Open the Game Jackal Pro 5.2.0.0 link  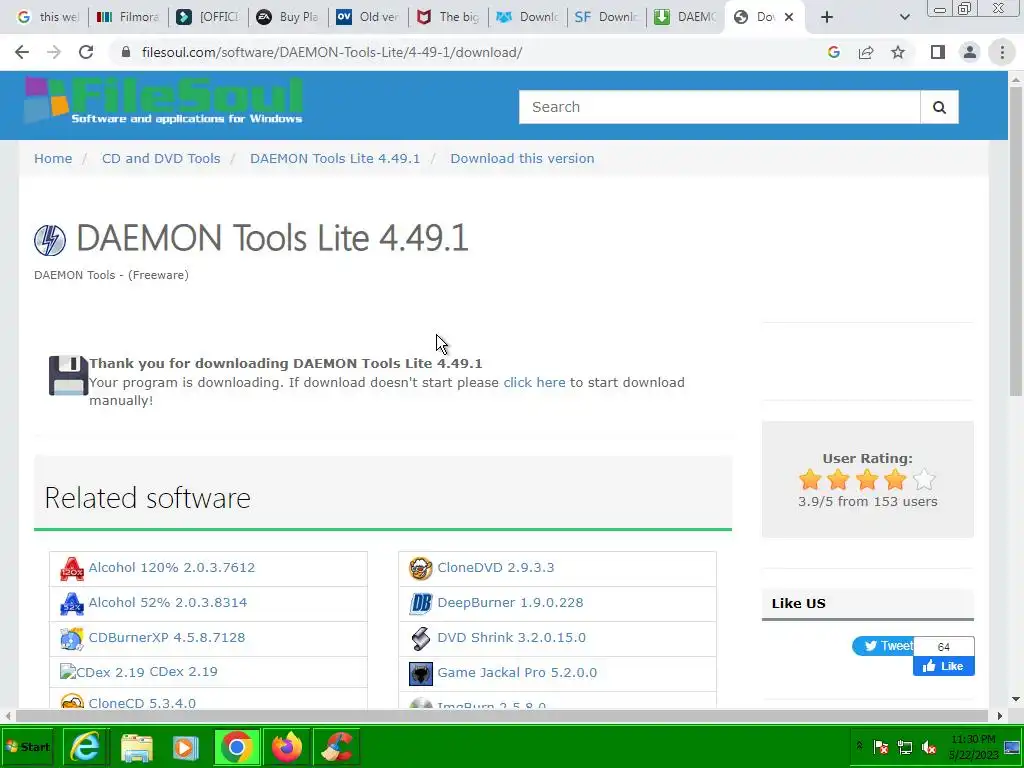point(517,673)
